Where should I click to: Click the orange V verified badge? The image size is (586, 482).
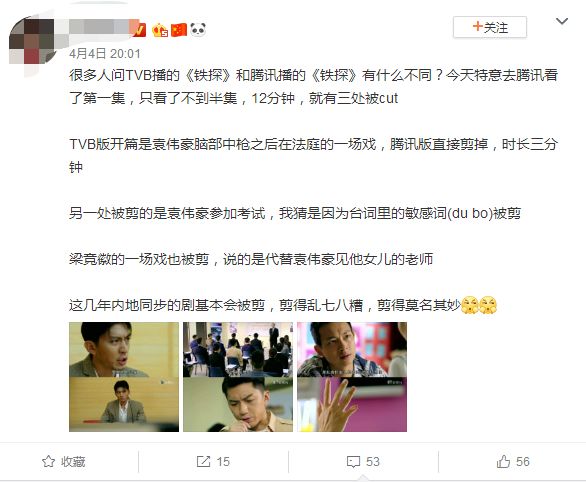pyautogui.click(x=139, y=29)
